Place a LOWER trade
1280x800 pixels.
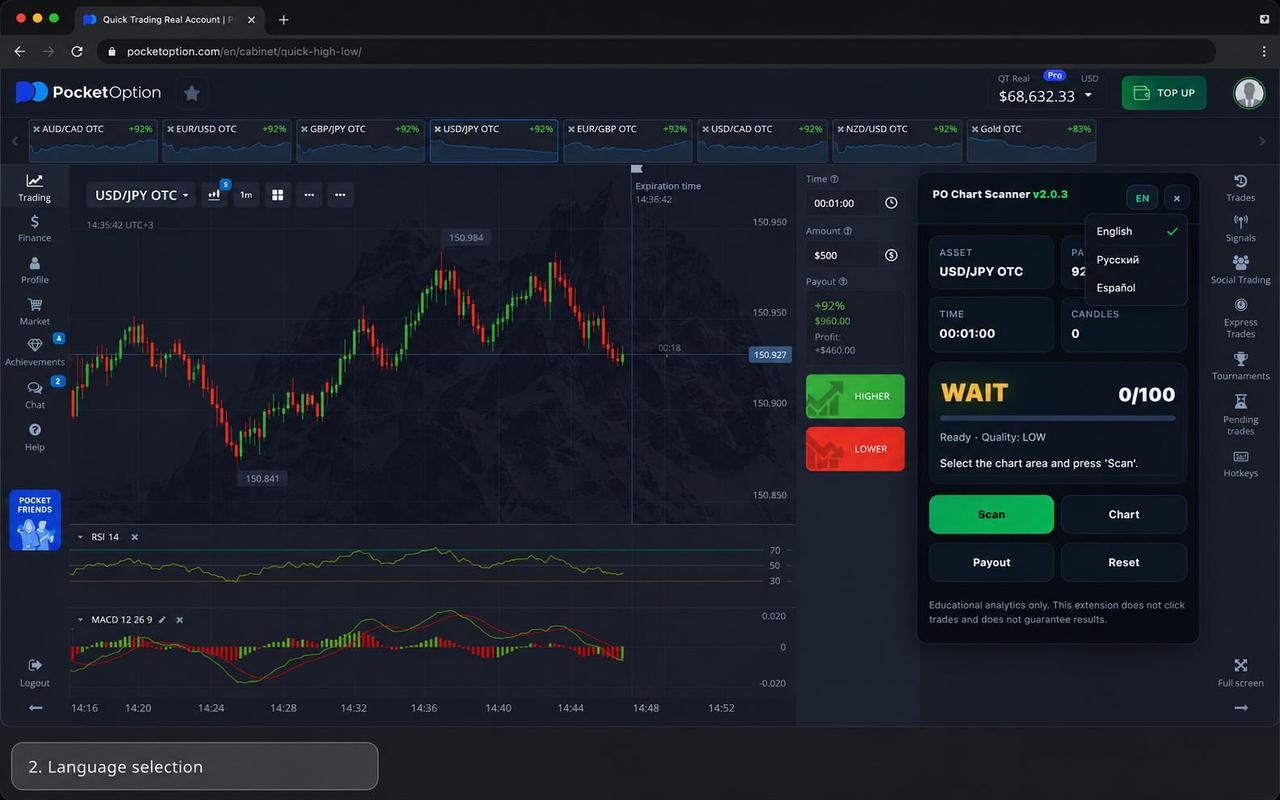(855, 449)
